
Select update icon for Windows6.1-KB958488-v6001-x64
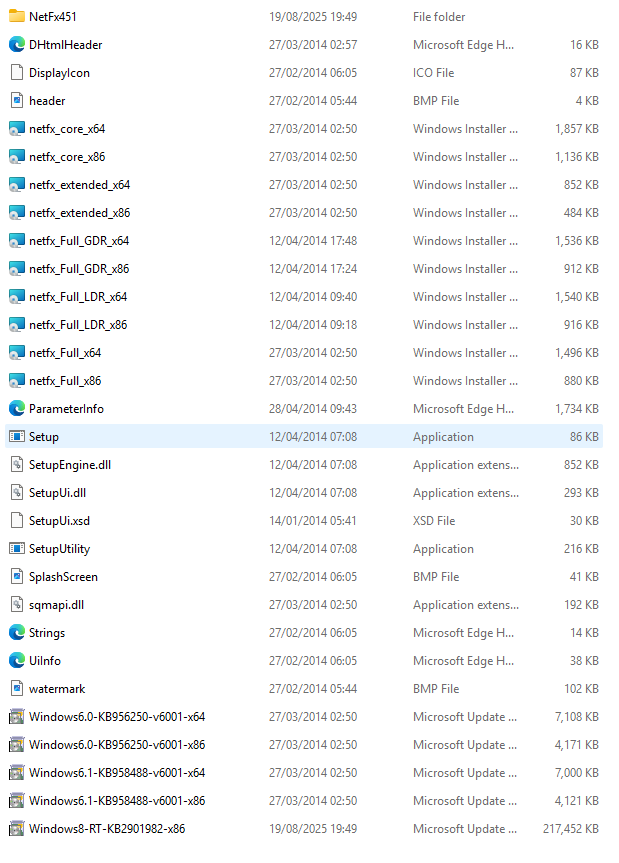pyautogui.click(x=17, y=773)
